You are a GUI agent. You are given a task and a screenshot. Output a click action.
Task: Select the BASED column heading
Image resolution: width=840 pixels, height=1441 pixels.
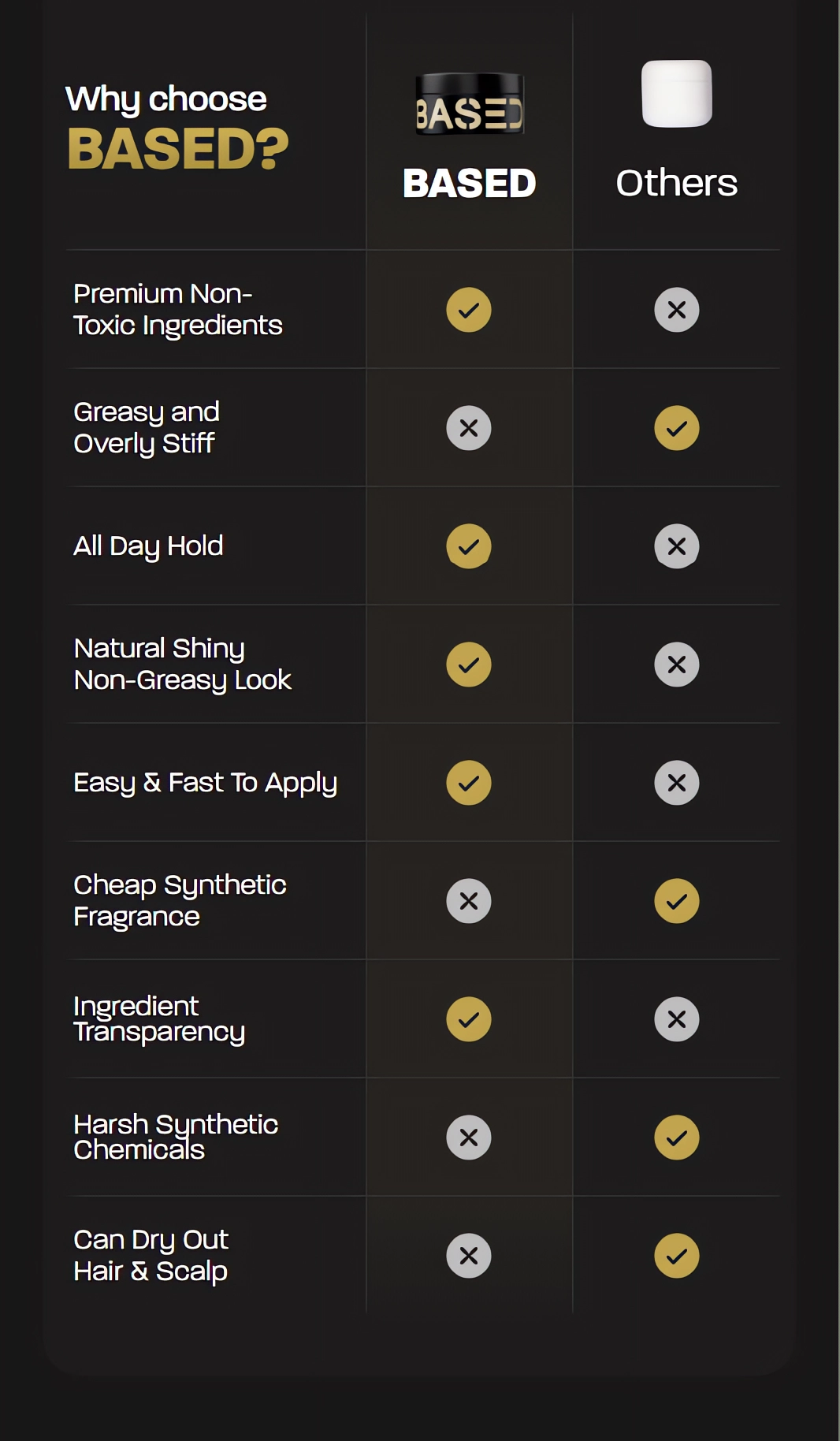pyautogui.click(x=470, y=184)
